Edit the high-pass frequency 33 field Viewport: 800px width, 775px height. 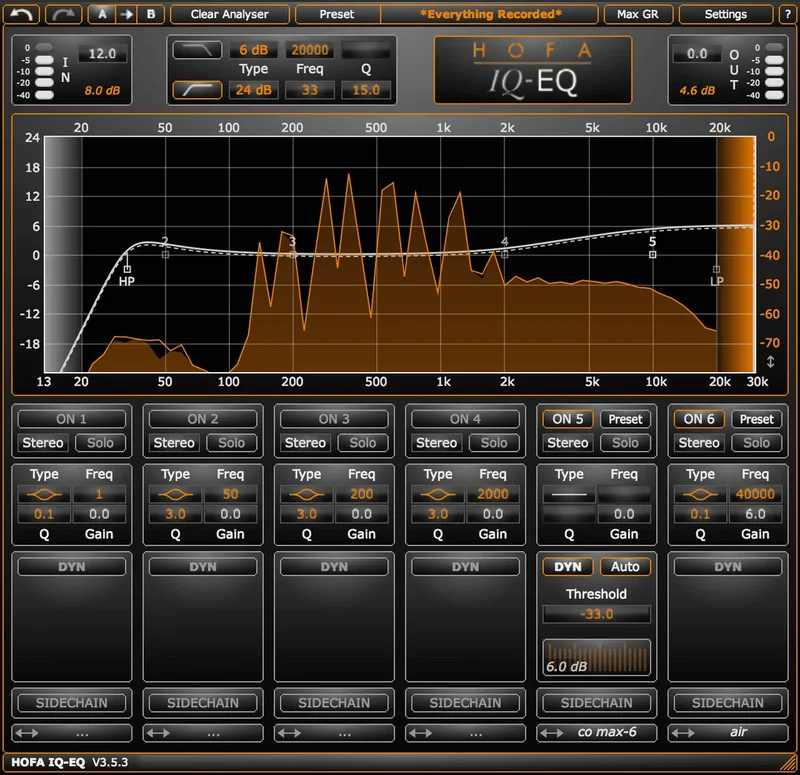click(310, 90)
